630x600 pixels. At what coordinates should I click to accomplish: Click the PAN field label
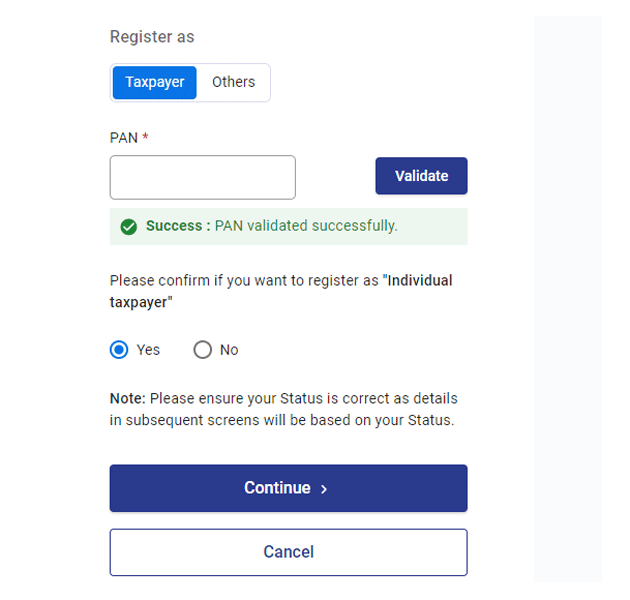(123, 138)
